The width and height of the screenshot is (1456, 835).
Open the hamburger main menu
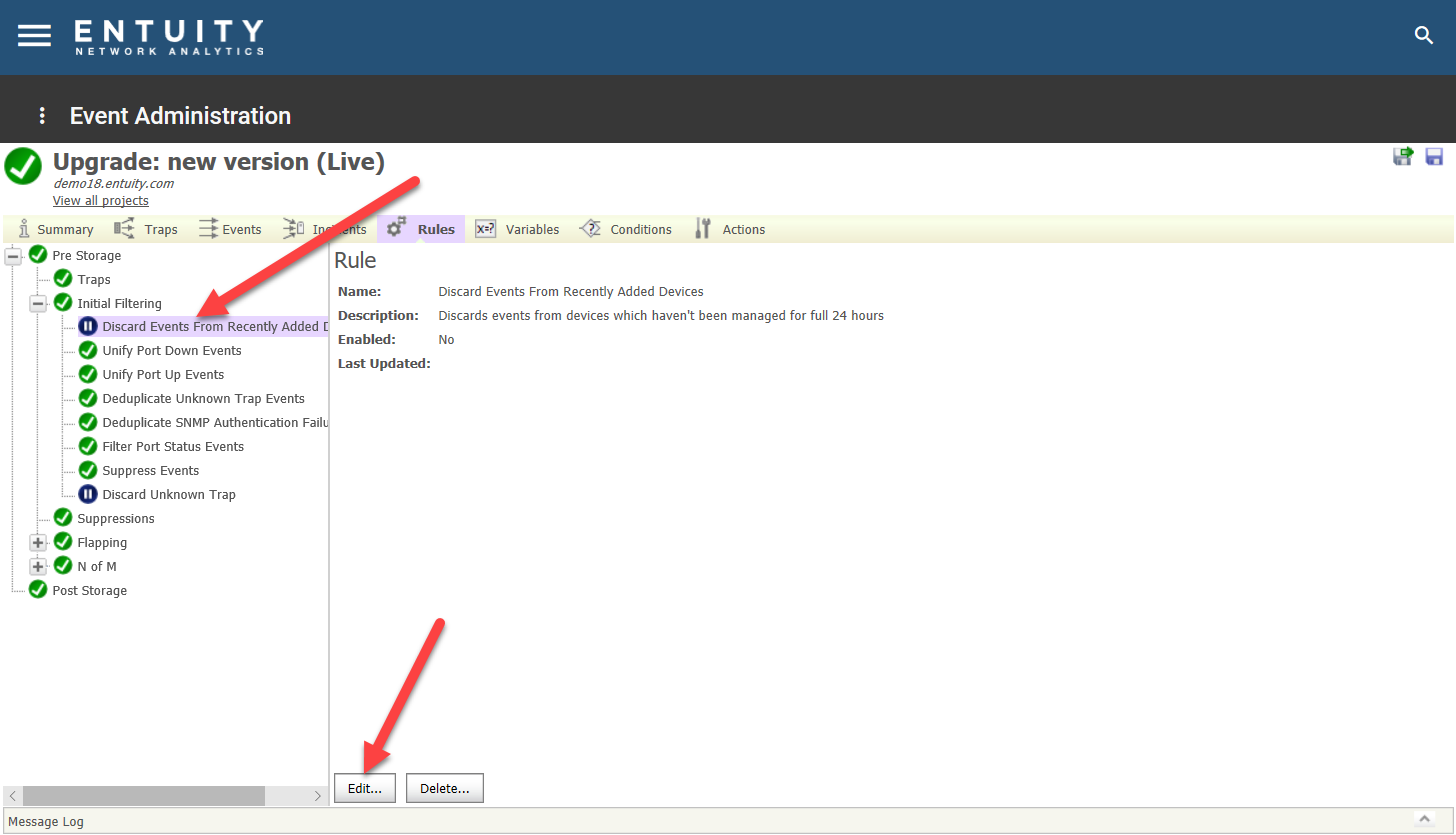(x=34, y=35)
